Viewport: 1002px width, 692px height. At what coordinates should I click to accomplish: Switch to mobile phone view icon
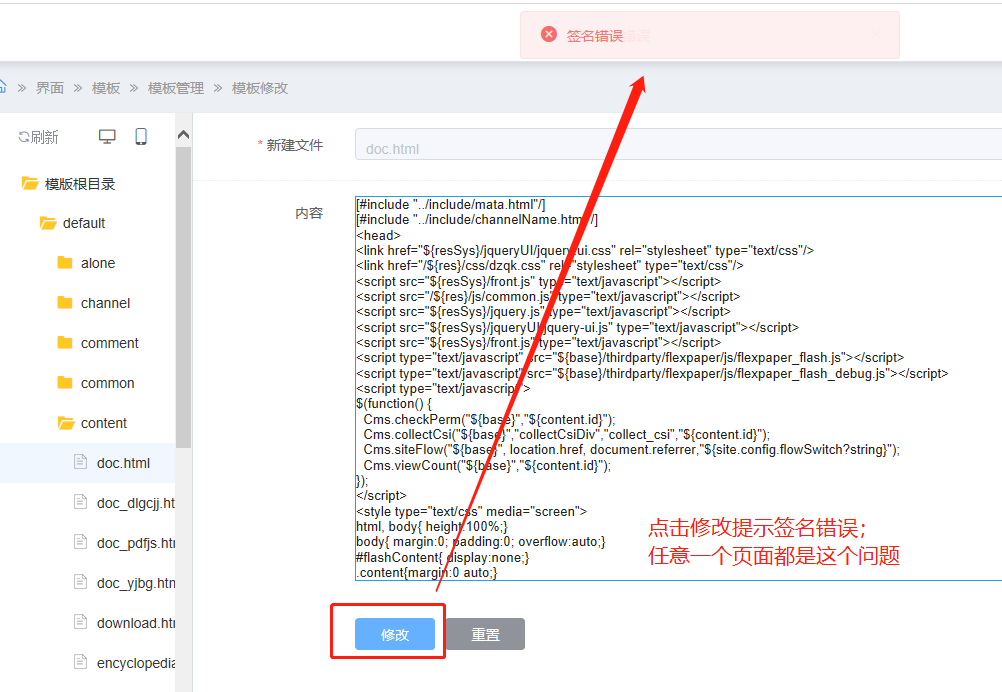point(141,136)
